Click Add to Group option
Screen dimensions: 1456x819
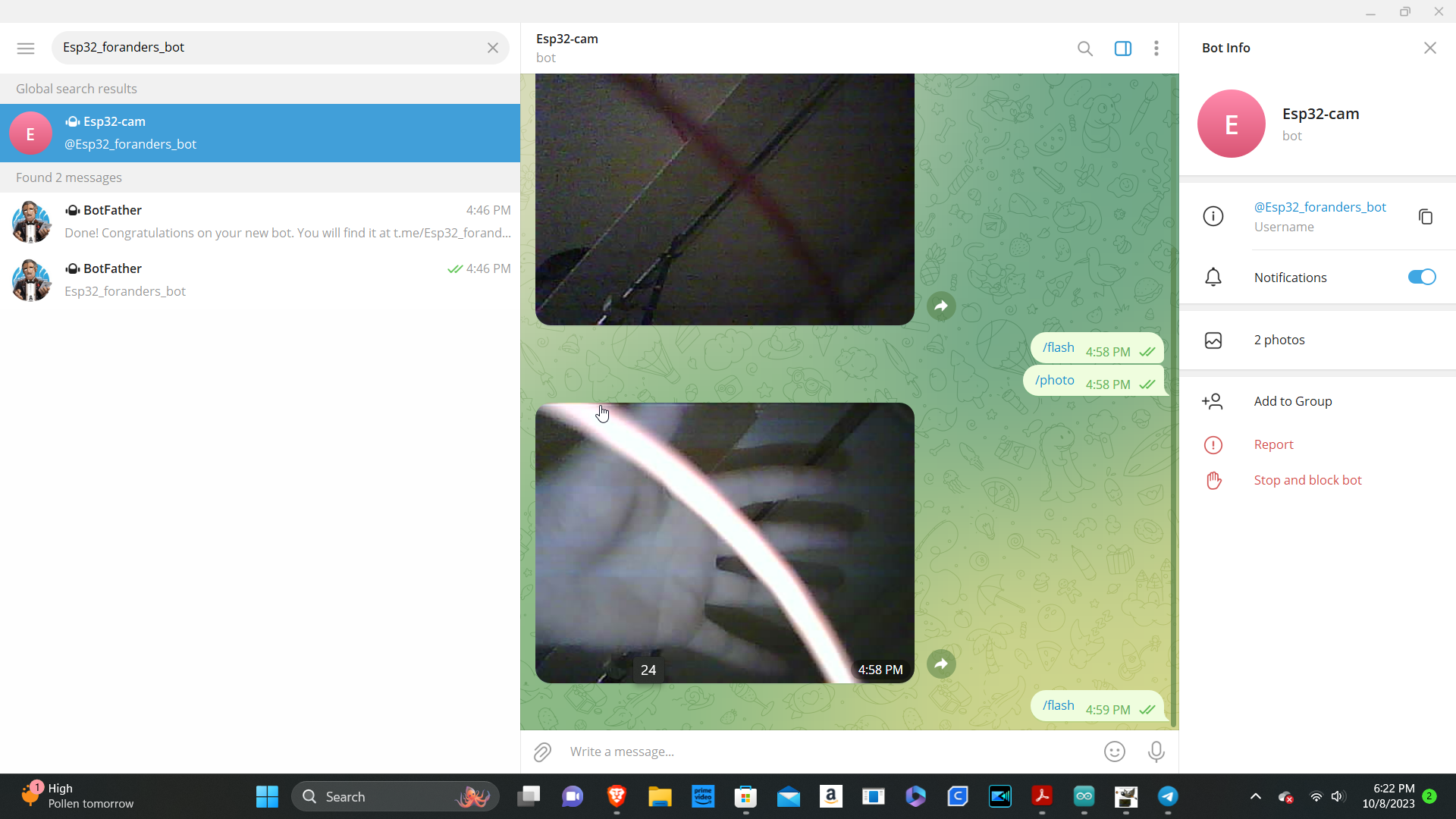pos(1292,401)
